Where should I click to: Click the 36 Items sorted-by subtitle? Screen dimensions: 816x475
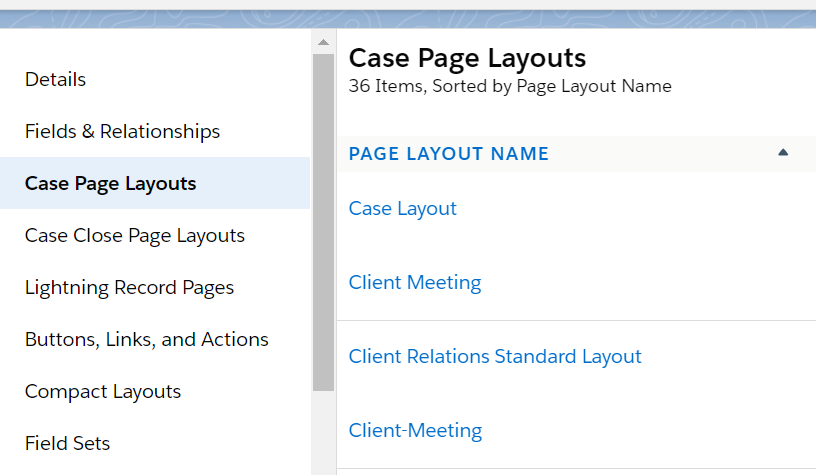click(x=510, y=86)
